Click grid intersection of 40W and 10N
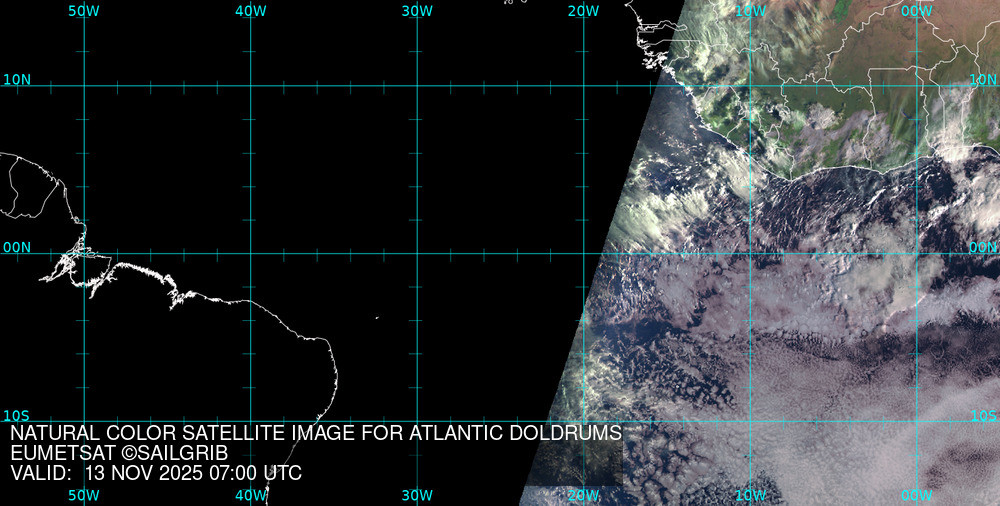1000x506 pixels. pos(250,85)
